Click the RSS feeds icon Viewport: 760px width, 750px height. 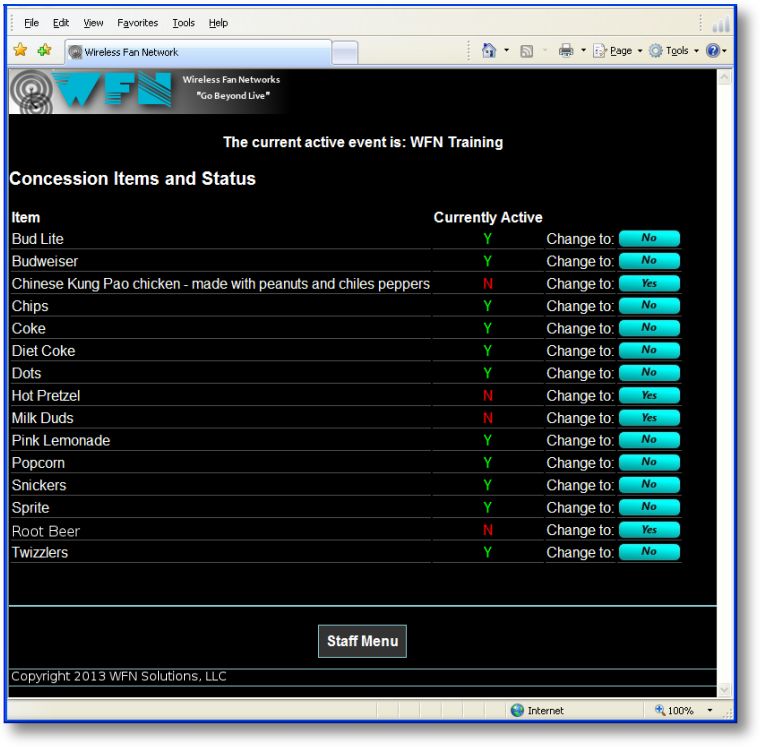point(526,51)
